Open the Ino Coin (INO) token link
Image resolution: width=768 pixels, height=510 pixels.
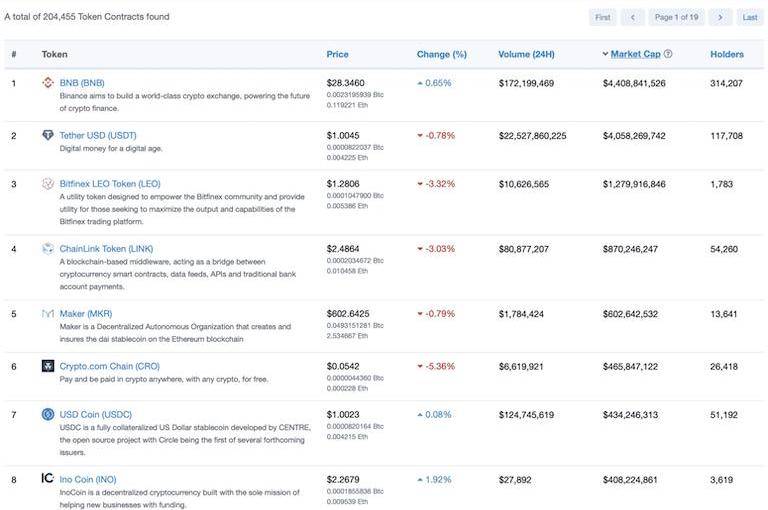[x=88, y=479]
